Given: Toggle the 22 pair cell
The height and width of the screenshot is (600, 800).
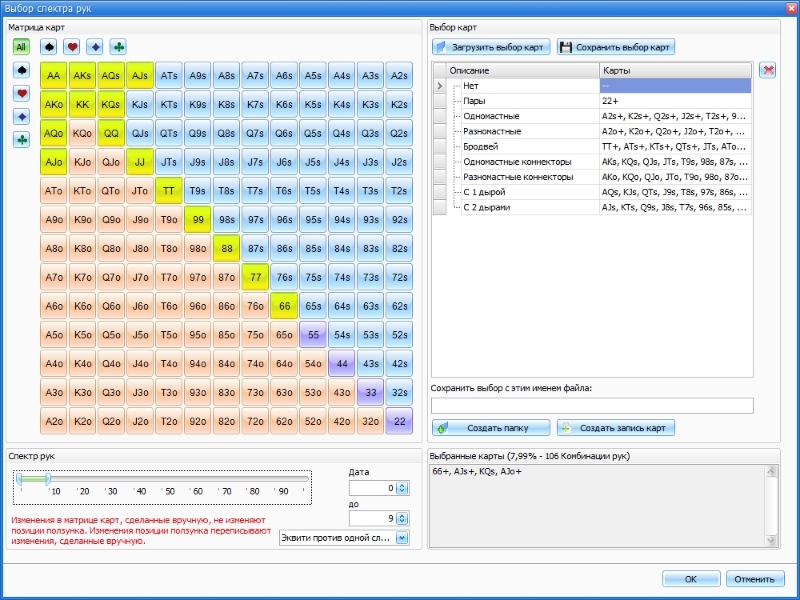Looking at the screenshot, I should click(399, 421).
